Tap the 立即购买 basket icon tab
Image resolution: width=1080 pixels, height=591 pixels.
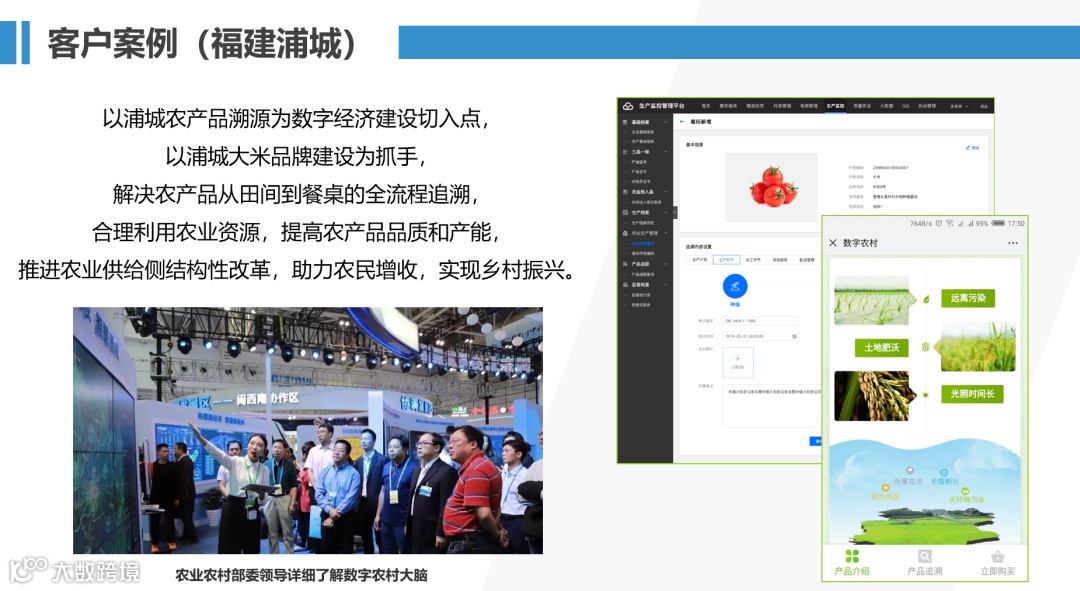coord(997,563)
